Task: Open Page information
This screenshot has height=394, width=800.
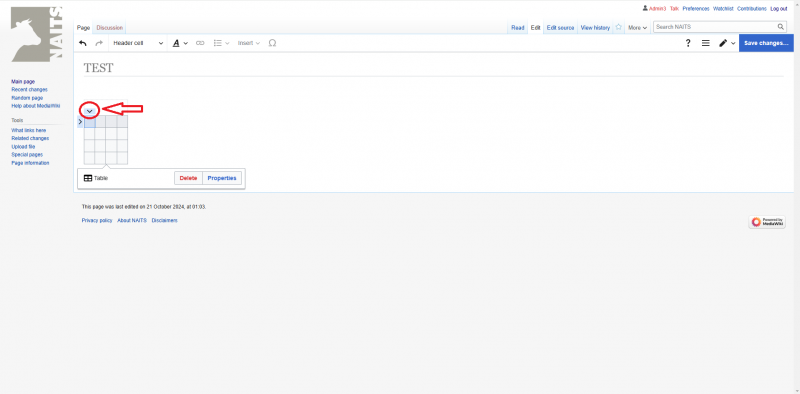Action: [x=30, y=163]
